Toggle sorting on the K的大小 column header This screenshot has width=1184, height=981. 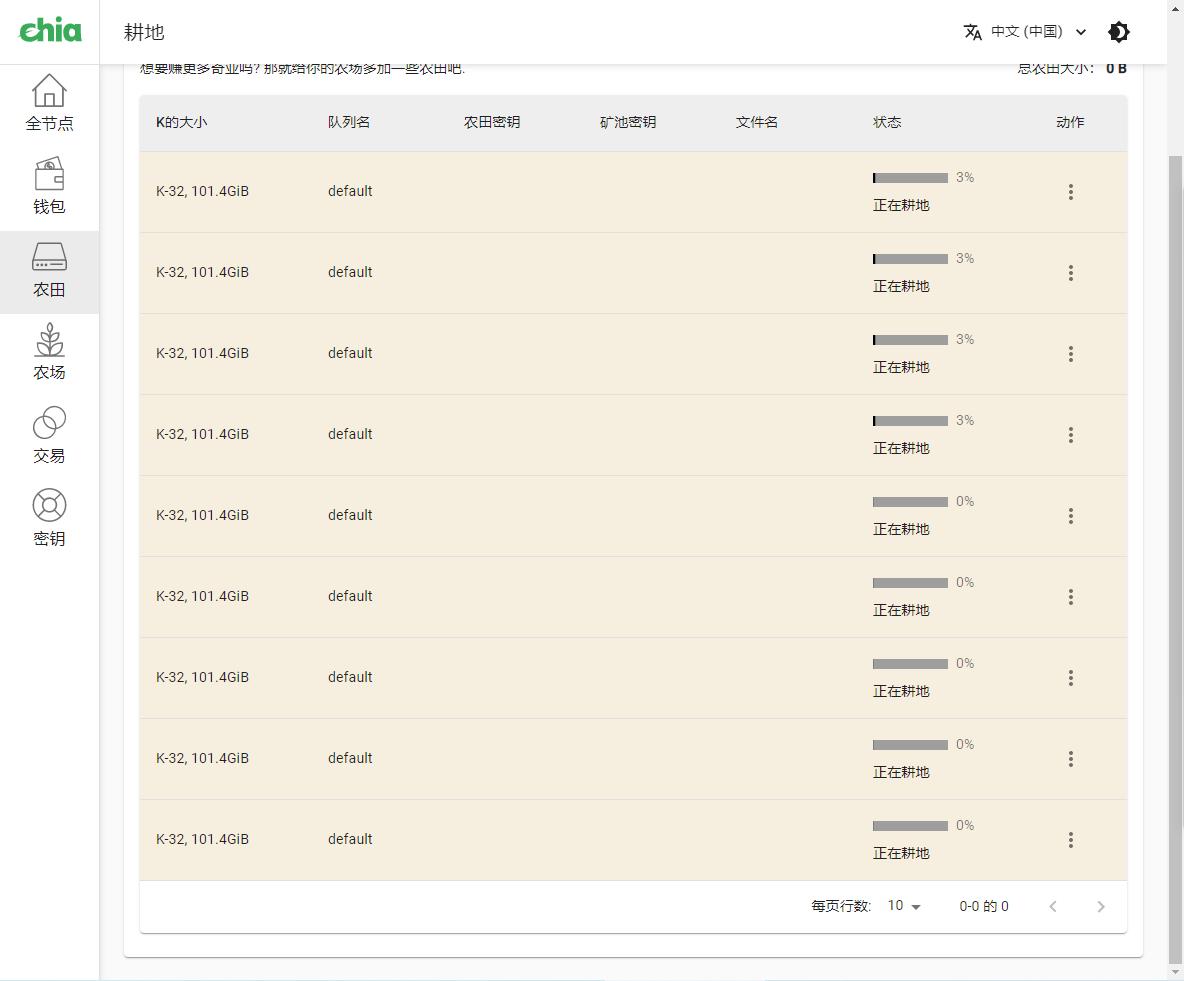point(180,122)
